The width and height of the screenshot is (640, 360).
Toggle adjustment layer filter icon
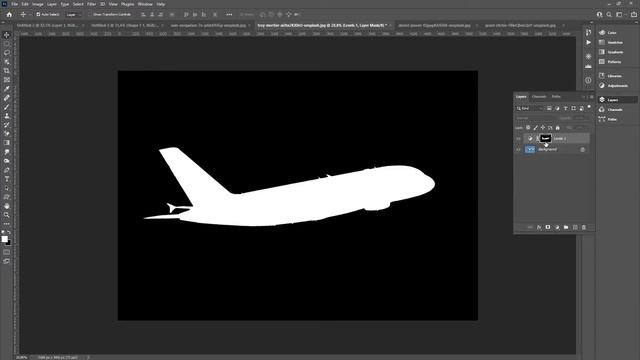point(557,108)
